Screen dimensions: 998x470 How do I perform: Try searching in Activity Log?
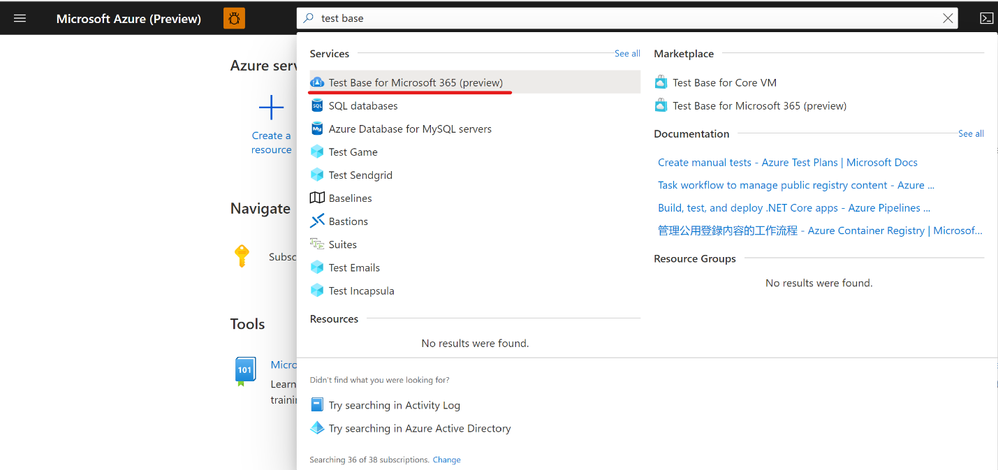coord(394,405)
